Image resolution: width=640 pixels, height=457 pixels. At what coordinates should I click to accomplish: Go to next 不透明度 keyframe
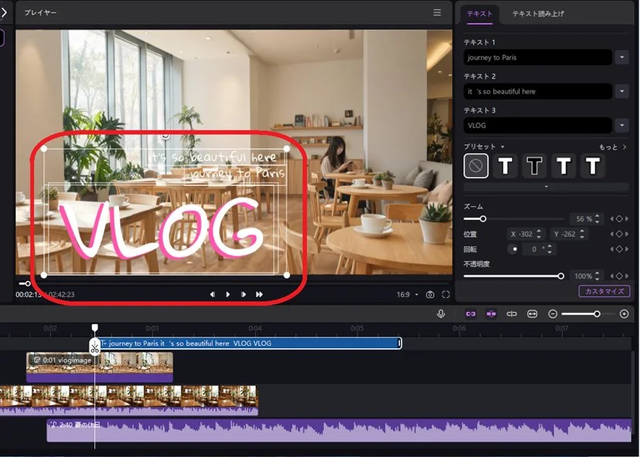click(627, 276)
